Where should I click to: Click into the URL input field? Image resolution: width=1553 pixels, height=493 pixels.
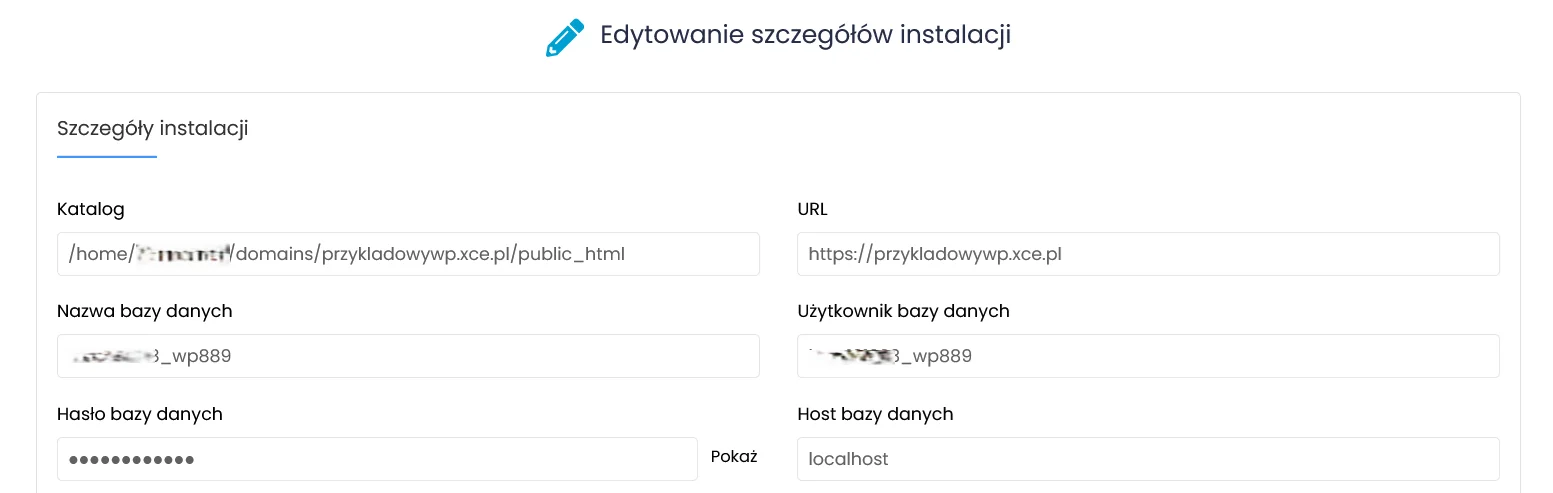pyautogui.click(x=1147, y=254)
